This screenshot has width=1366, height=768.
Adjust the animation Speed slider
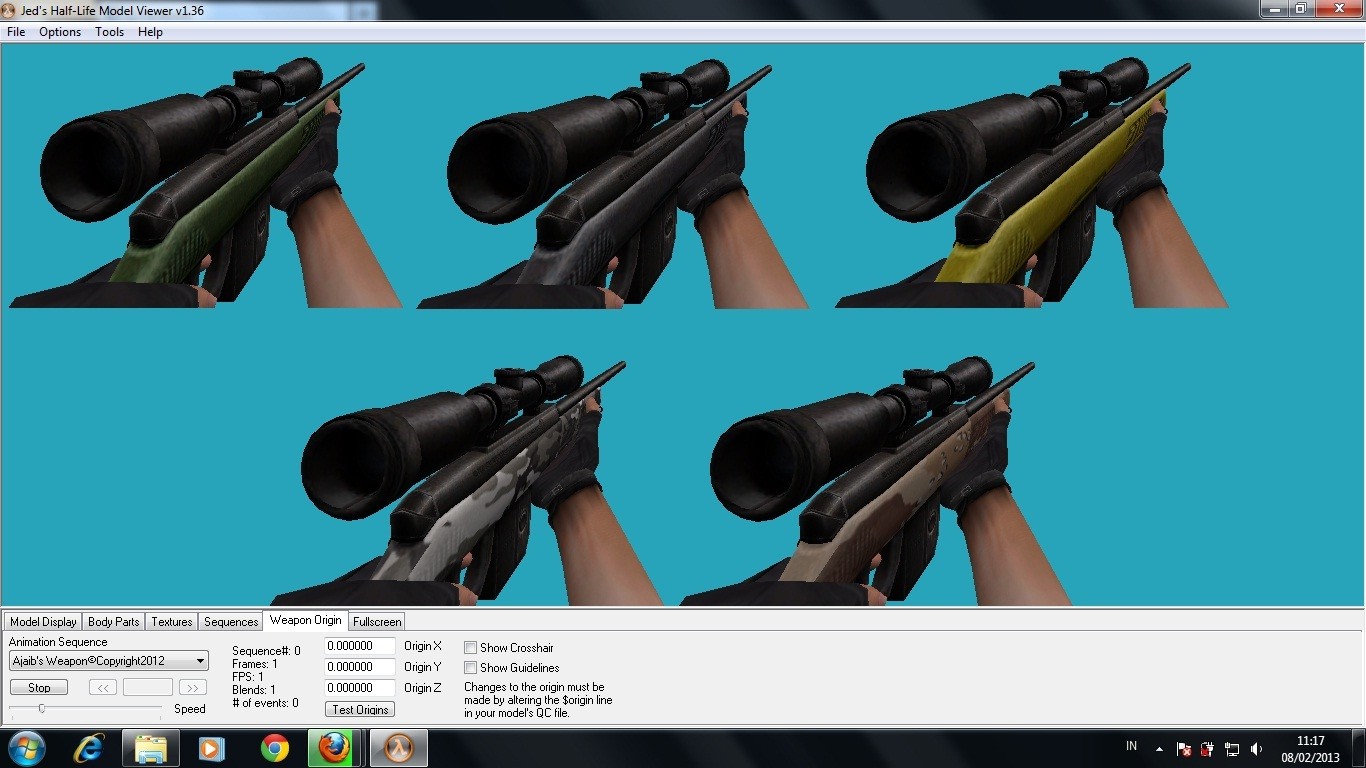point(42,708)
